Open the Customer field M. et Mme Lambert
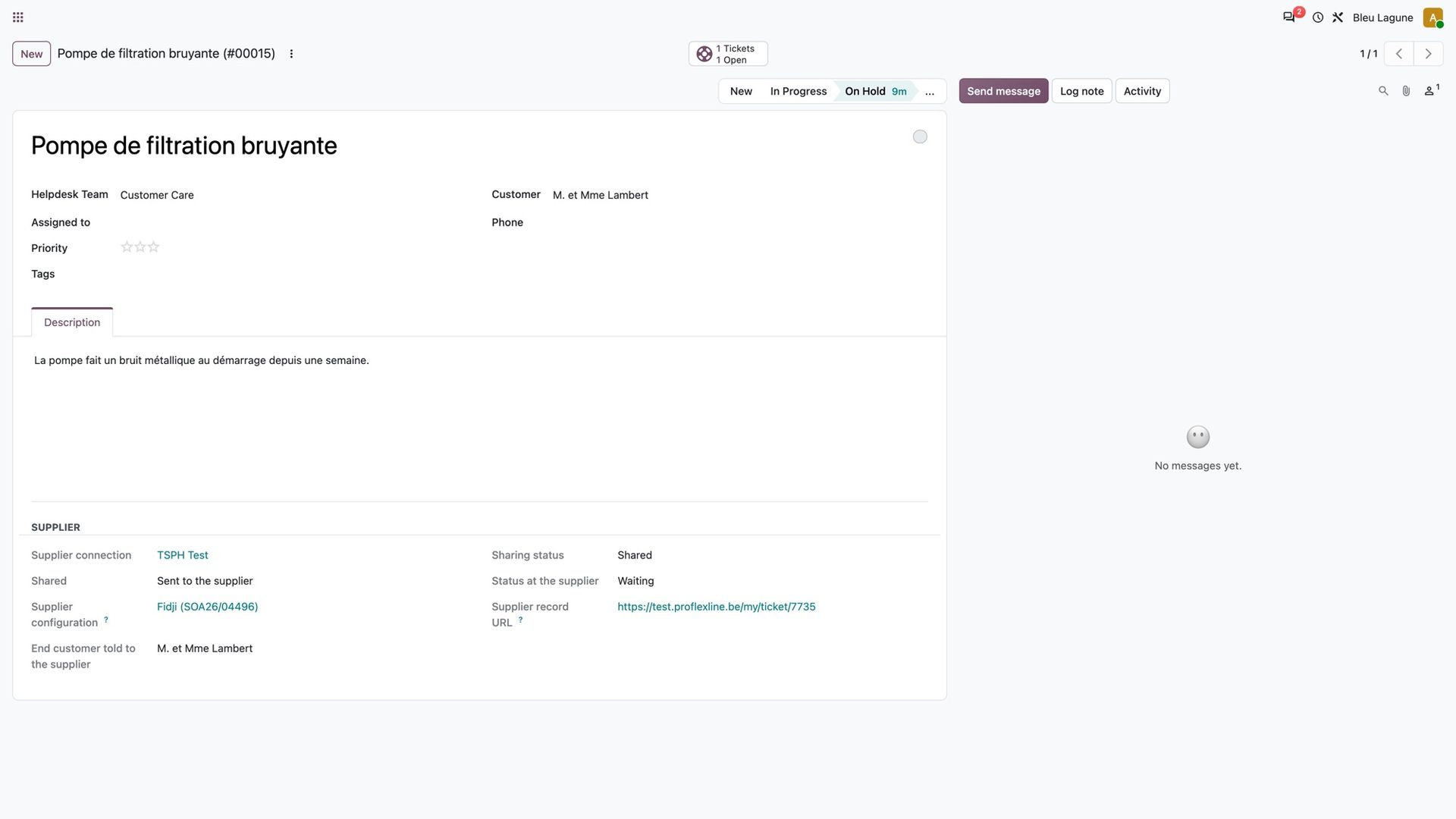The height and width of the screenshot is (819, 1456). (739, 195)
